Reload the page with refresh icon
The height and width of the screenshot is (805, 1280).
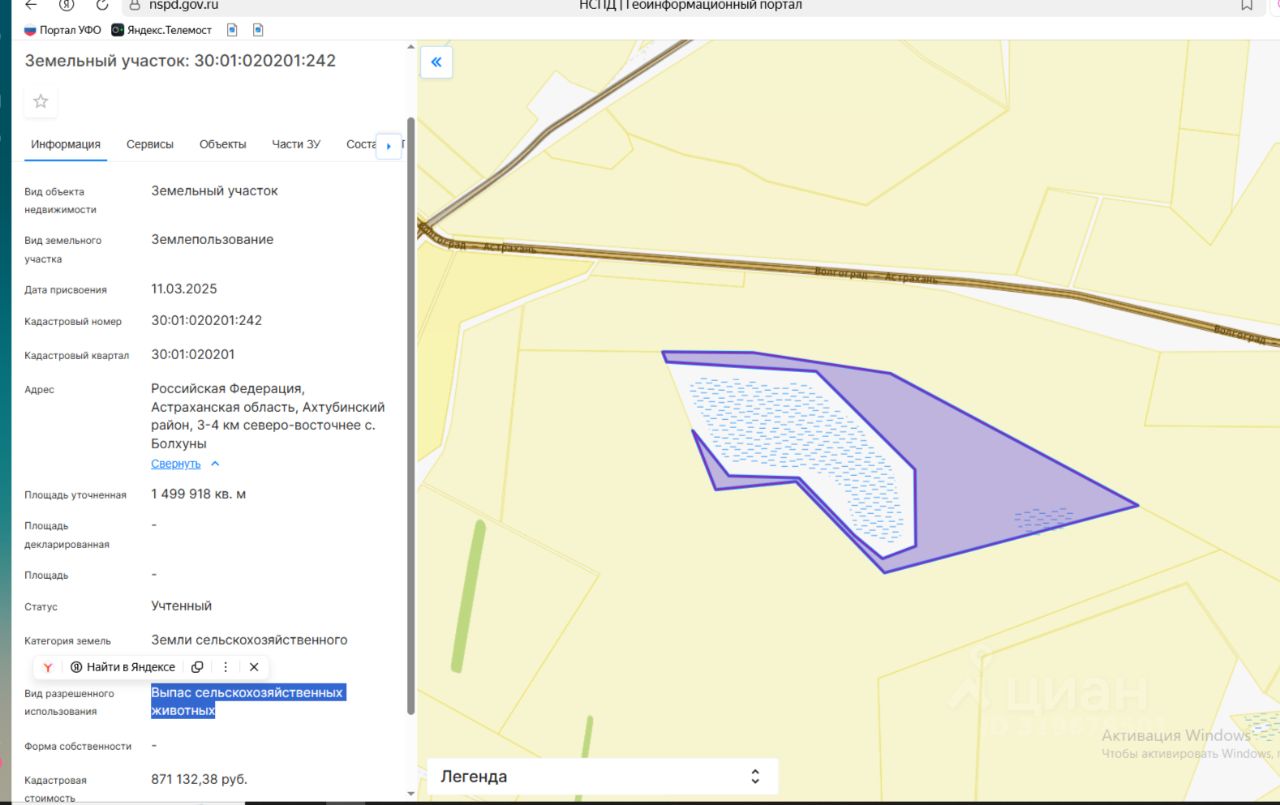[102, 5]
